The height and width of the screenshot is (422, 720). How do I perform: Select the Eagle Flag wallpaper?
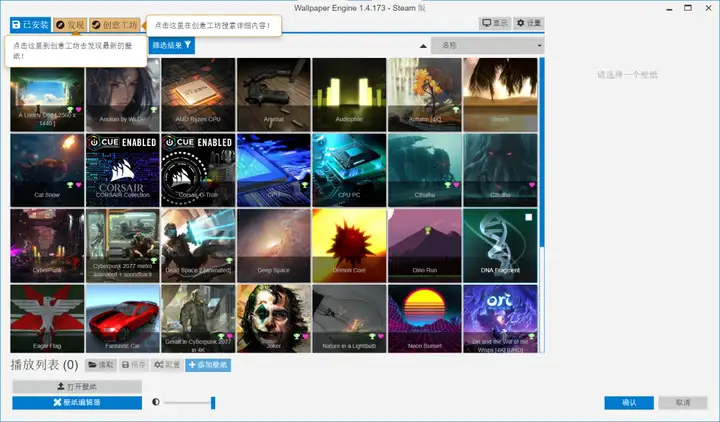point(47,319)
